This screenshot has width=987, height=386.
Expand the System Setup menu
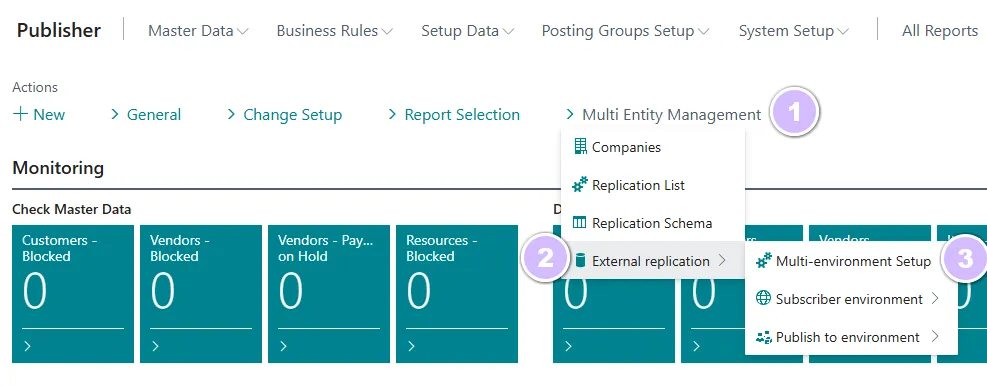pyautogui.click(x=793, y=30)
